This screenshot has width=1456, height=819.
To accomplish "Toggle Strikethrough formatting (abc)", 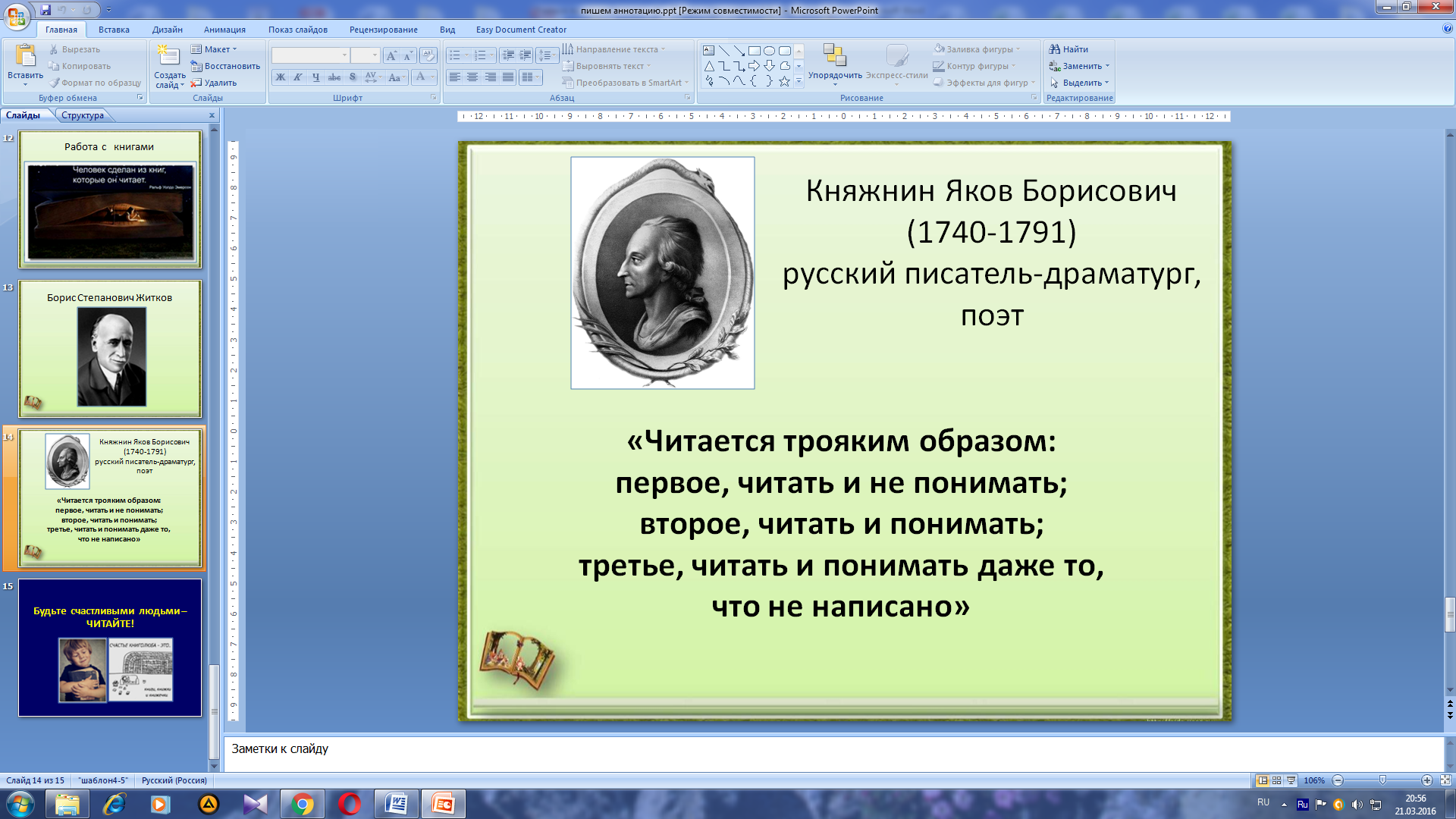I will (x=334, y=77).
